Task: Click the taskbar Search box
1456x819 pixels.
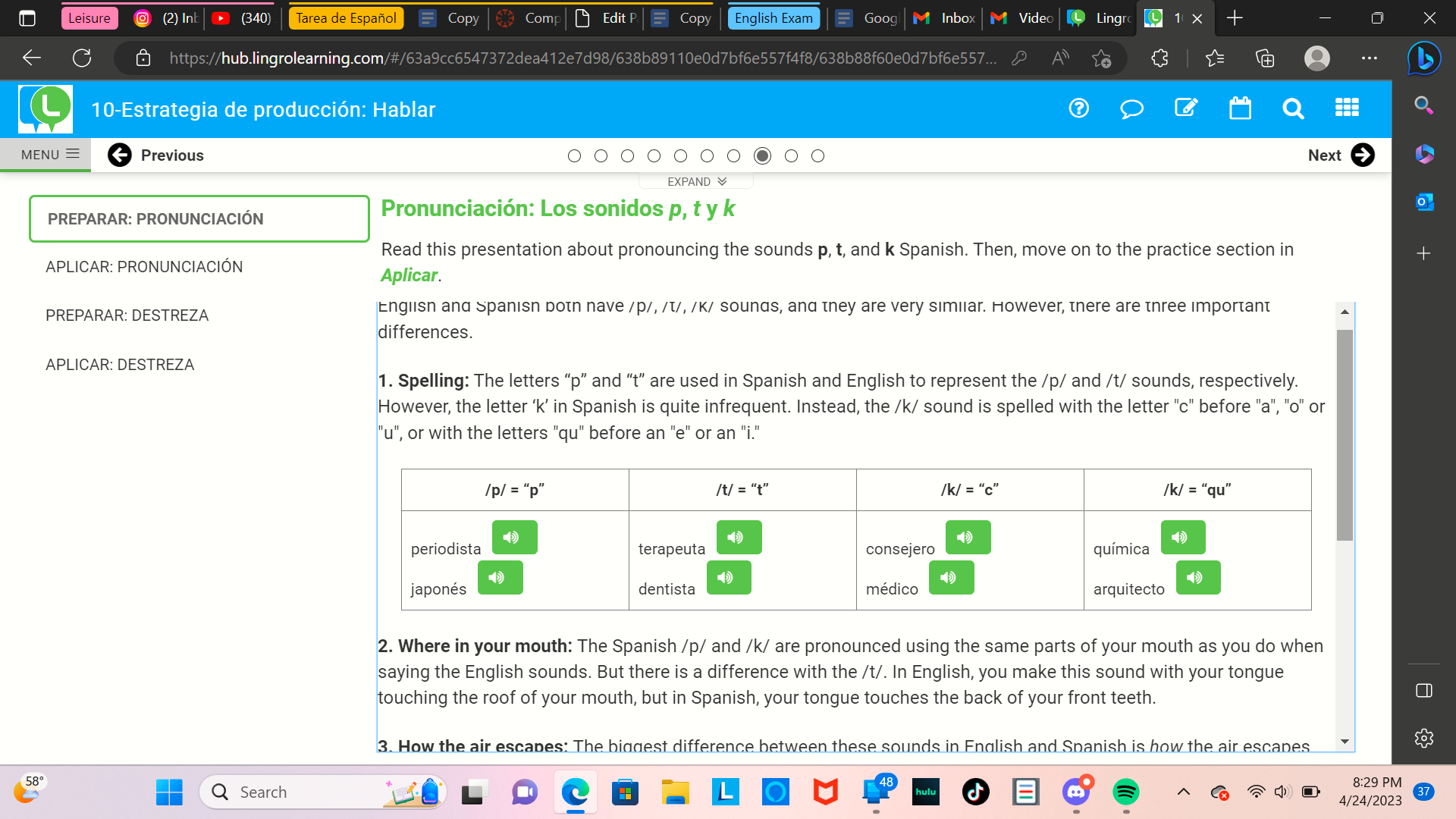Action: pos(323,792)
